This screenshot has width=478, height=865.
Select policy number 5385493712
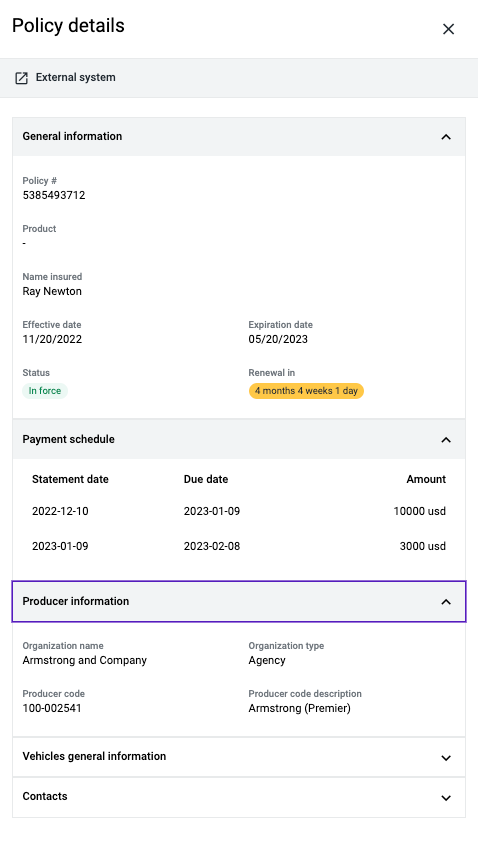coord(54,195)
